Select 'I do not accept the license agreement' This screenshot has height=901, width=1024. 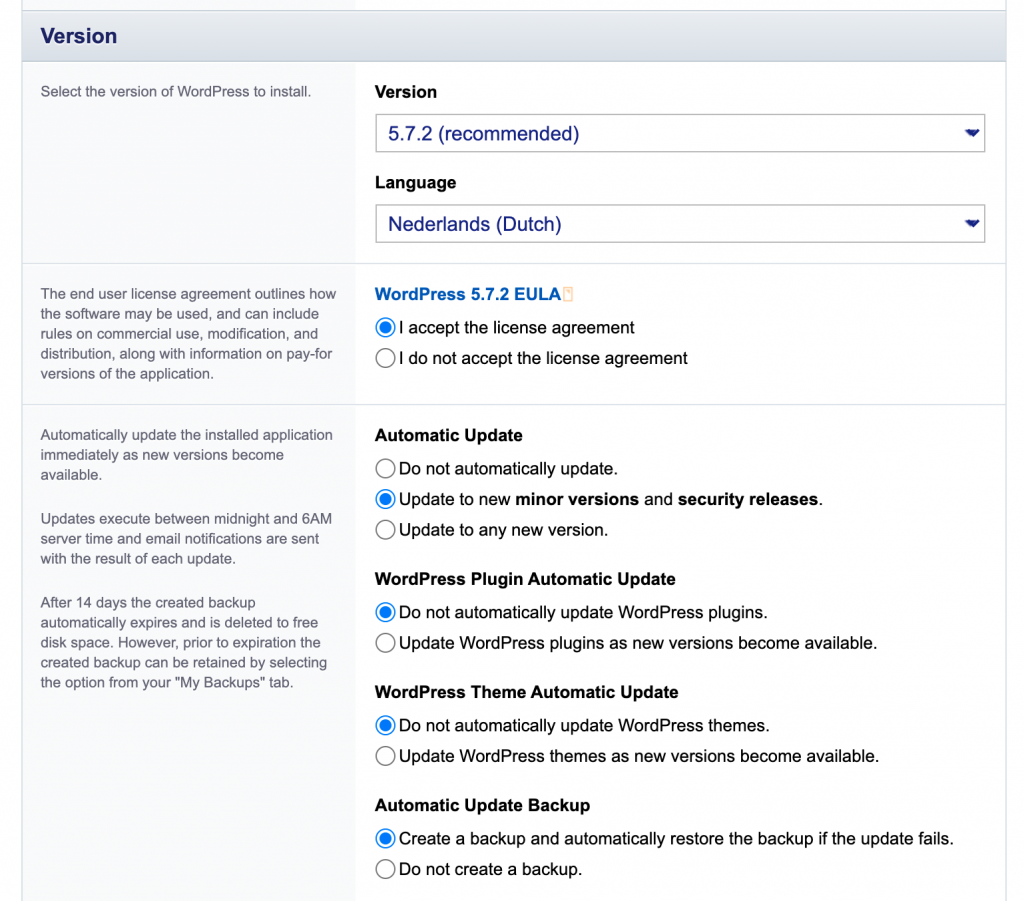[x=385, y=358]
